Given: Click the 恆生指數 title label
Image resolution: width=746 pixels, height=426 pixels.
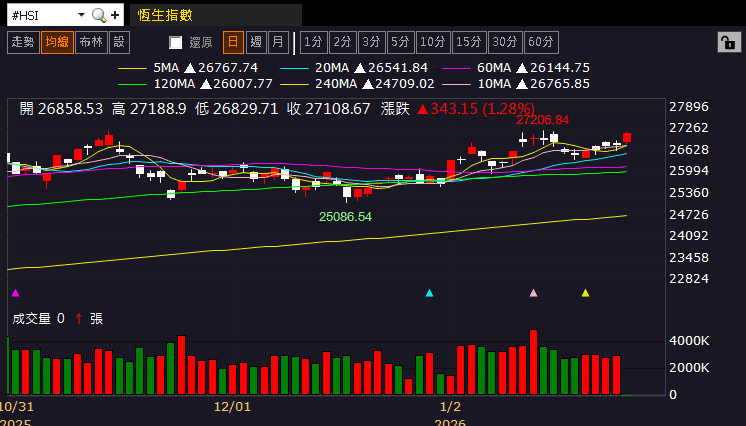Looking at the screenshot, I should click(x=165, y=15).
